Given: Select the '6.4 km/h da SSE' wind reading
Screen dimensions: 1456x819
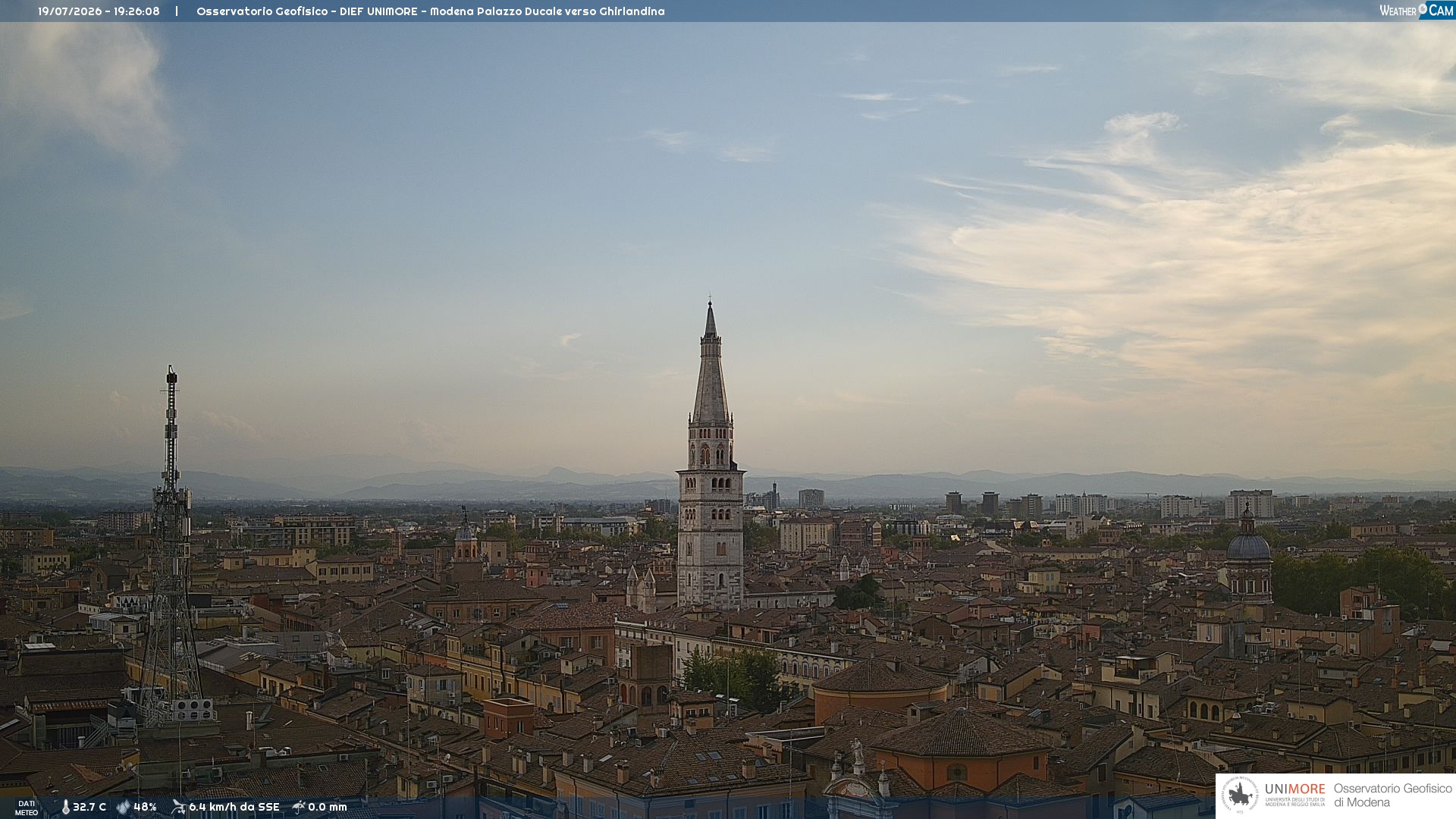Looking at the screenshot, I should click(234, 808).
